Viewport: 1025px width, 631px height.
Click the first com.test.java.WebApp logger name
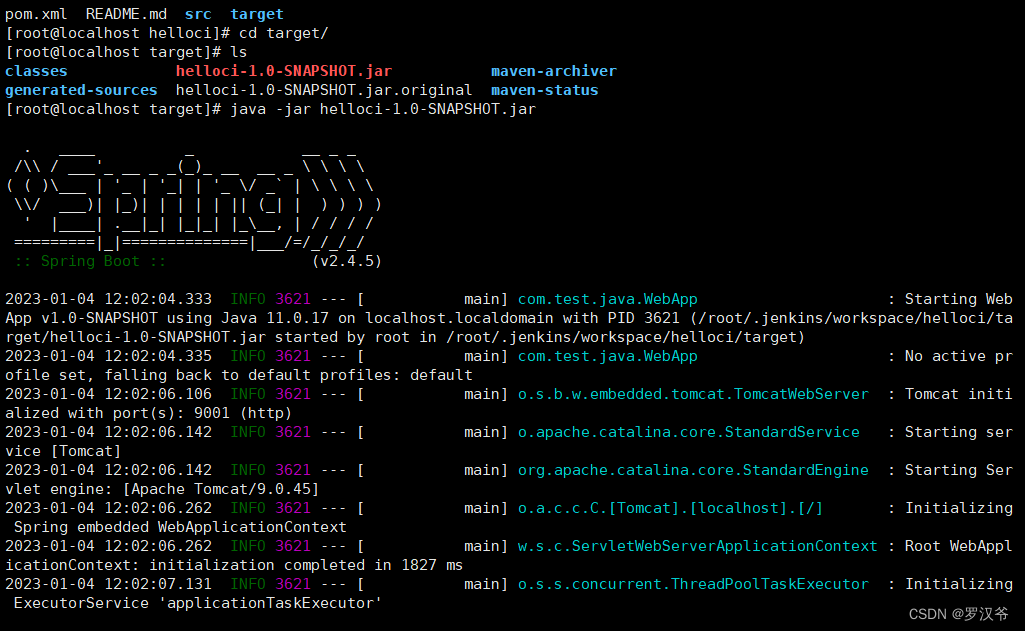(607, 299)
